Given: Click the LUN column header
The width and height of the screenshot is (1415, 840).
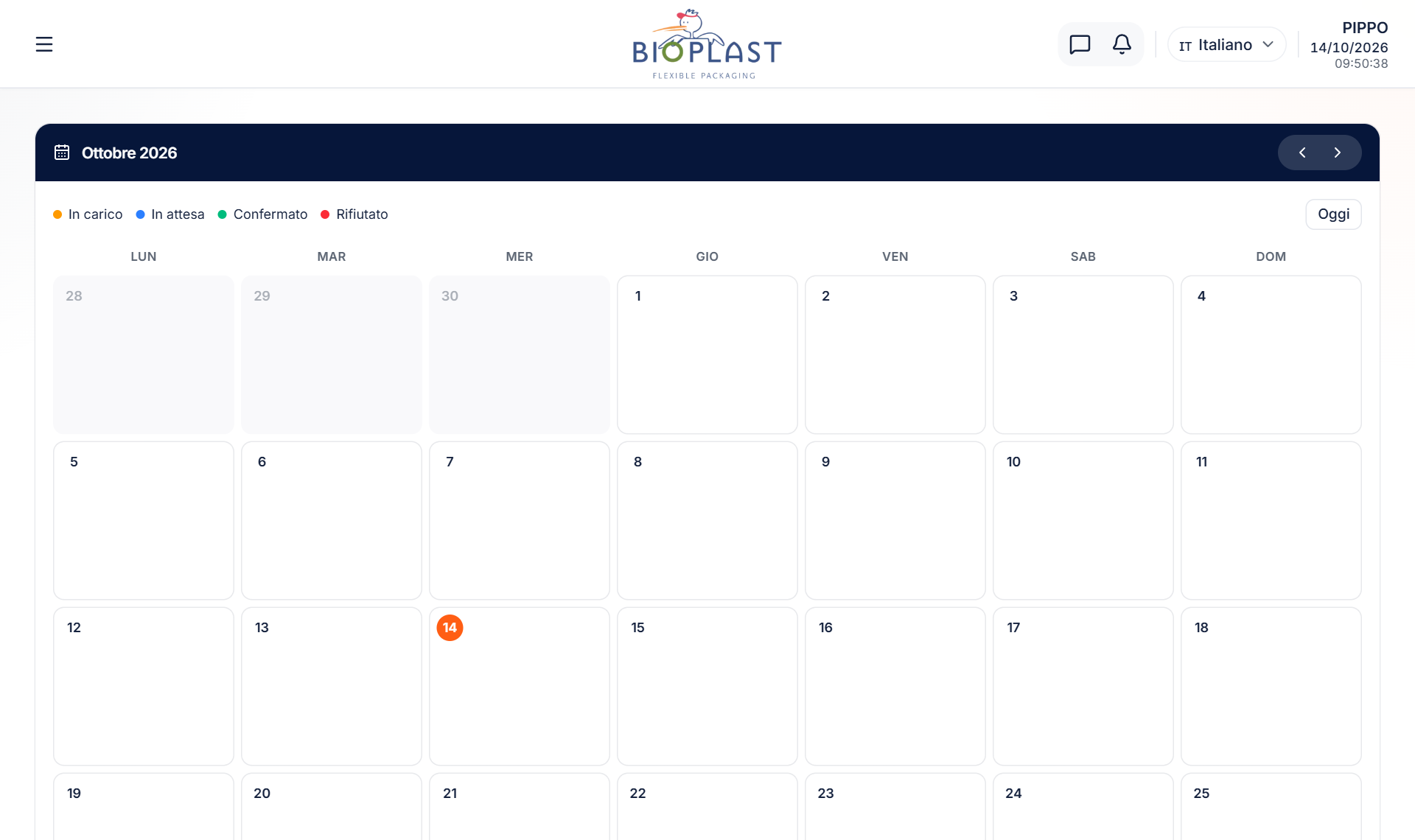Looking at the screenshot, I should tap(144, 256).
